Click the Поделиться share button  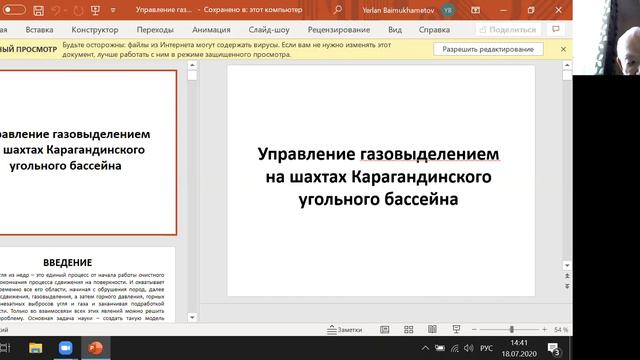tap(508, 30)
